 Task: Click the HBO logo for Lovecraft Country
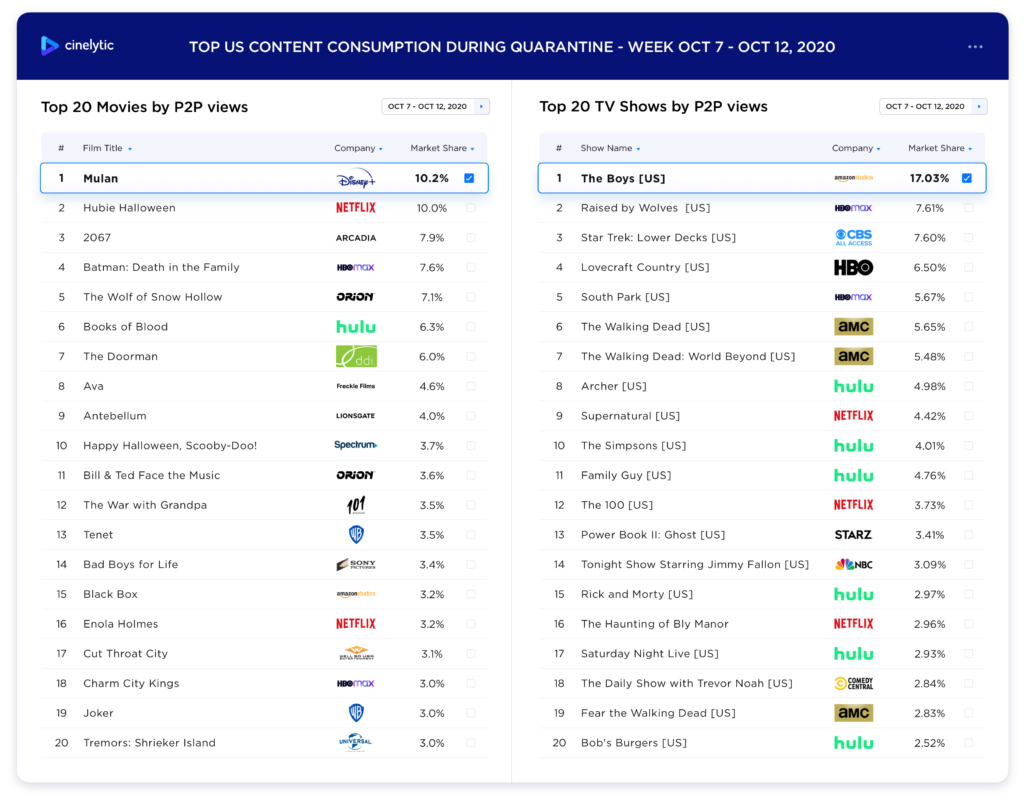[854, 267]
